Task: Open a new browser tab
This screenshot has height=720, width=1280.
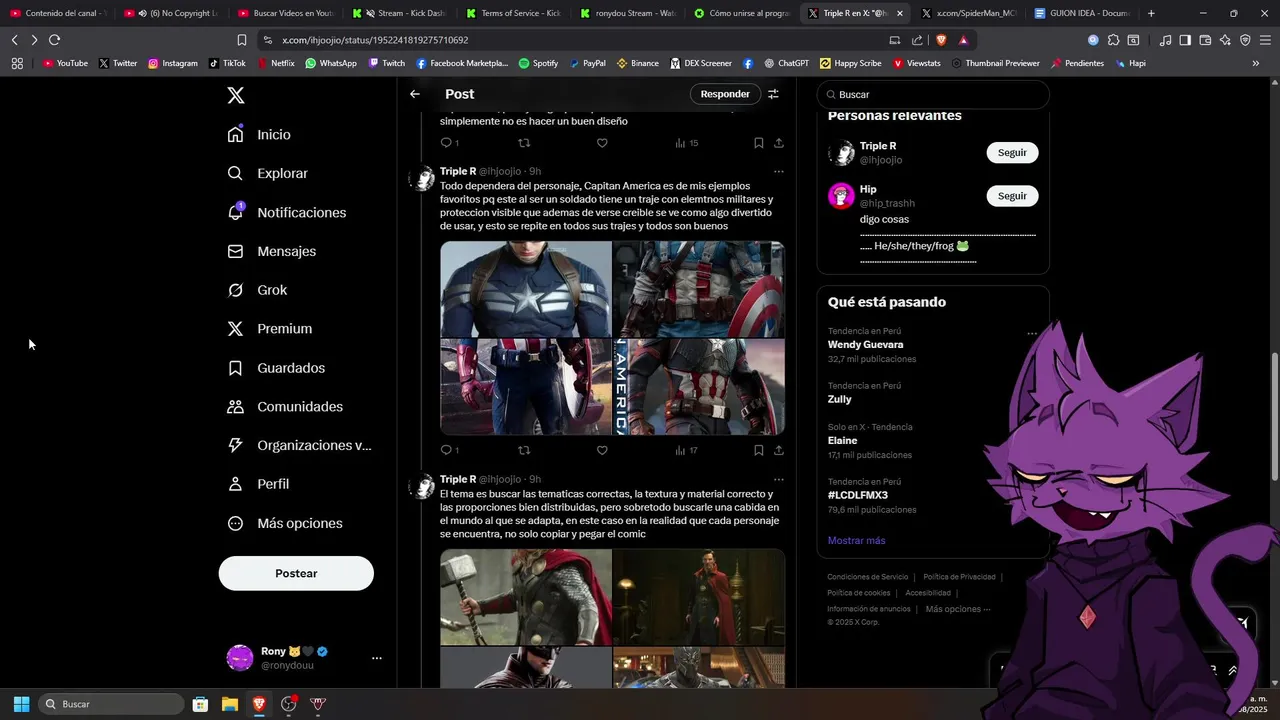Action: tap(1151, 13)
